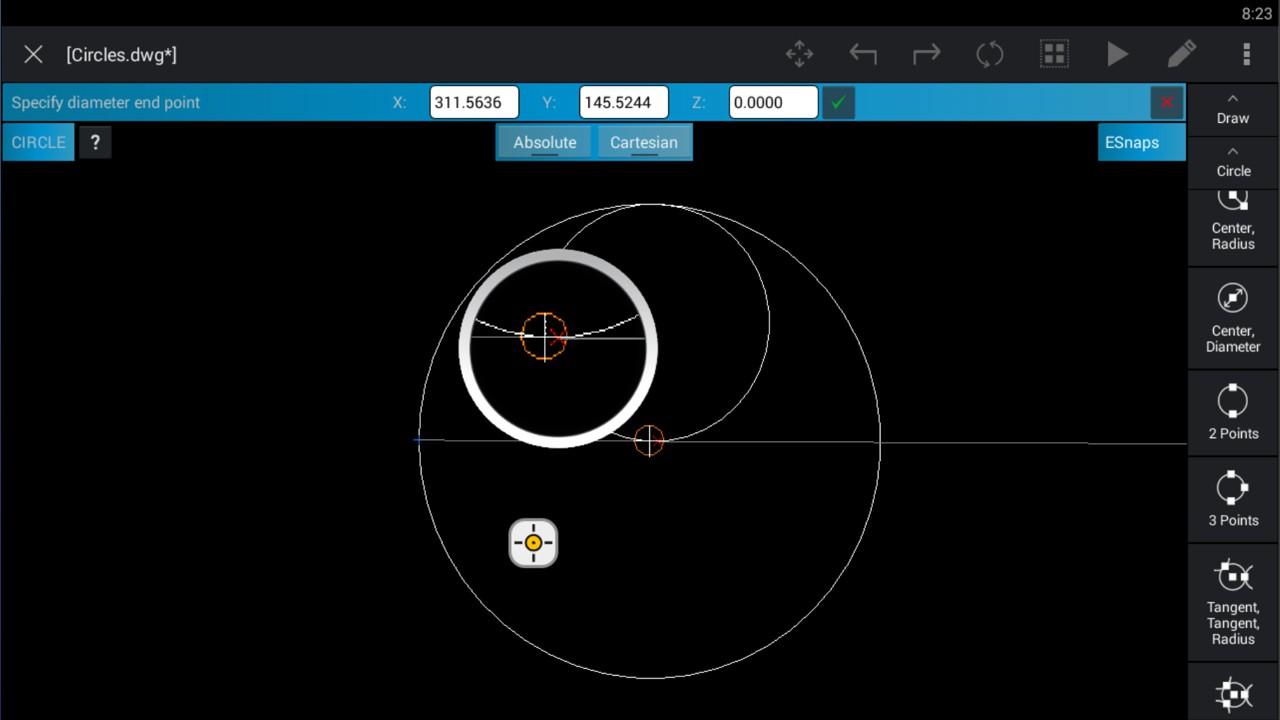Activate the pan/move arrows tool
Image resolution: width=1280 pixels, height=720 pixels.
point(800,54)
